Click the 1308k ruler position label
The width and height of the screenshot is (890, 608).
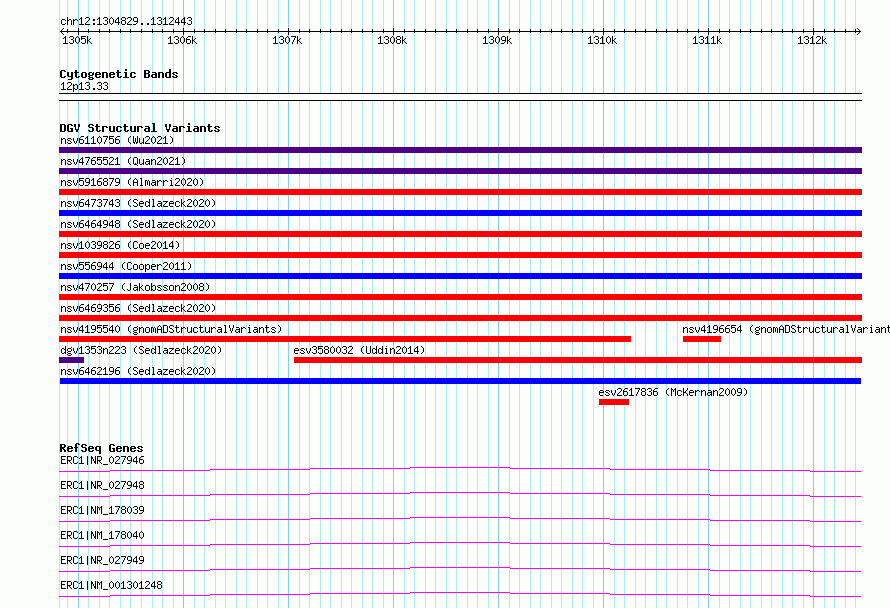pyautogui.click(x=392, y=41)
